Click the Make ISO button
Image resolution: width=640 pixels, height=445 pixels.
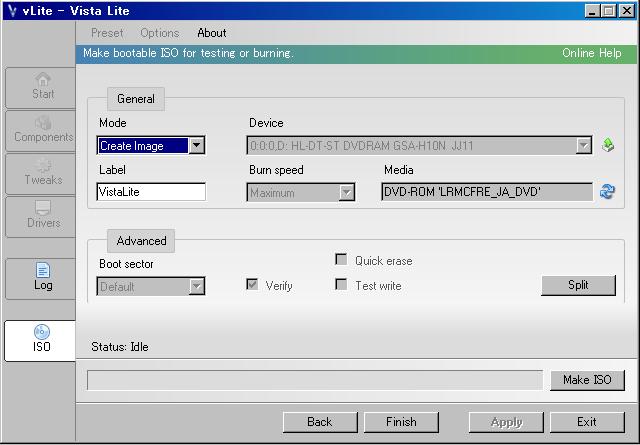pyautogui.click(x=587, y=380)
